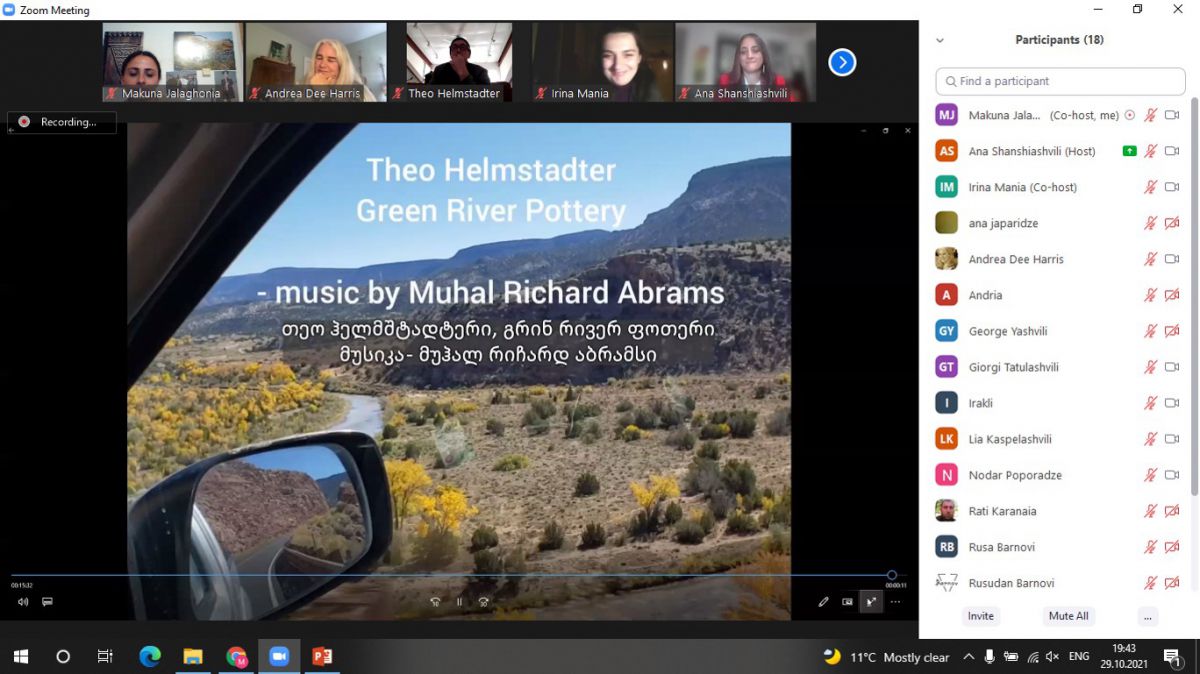Viewport: 1200px width, 674px height.
Task: Click the skip forward 30 seconds icon
Action: (x=484, y=602)
